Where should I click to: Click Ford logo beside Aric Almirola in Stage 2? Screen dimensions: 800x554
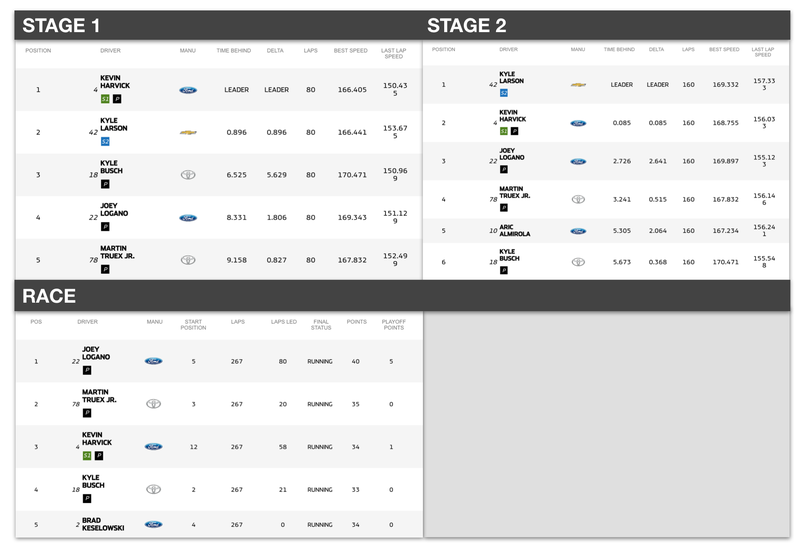coord(578,231)
